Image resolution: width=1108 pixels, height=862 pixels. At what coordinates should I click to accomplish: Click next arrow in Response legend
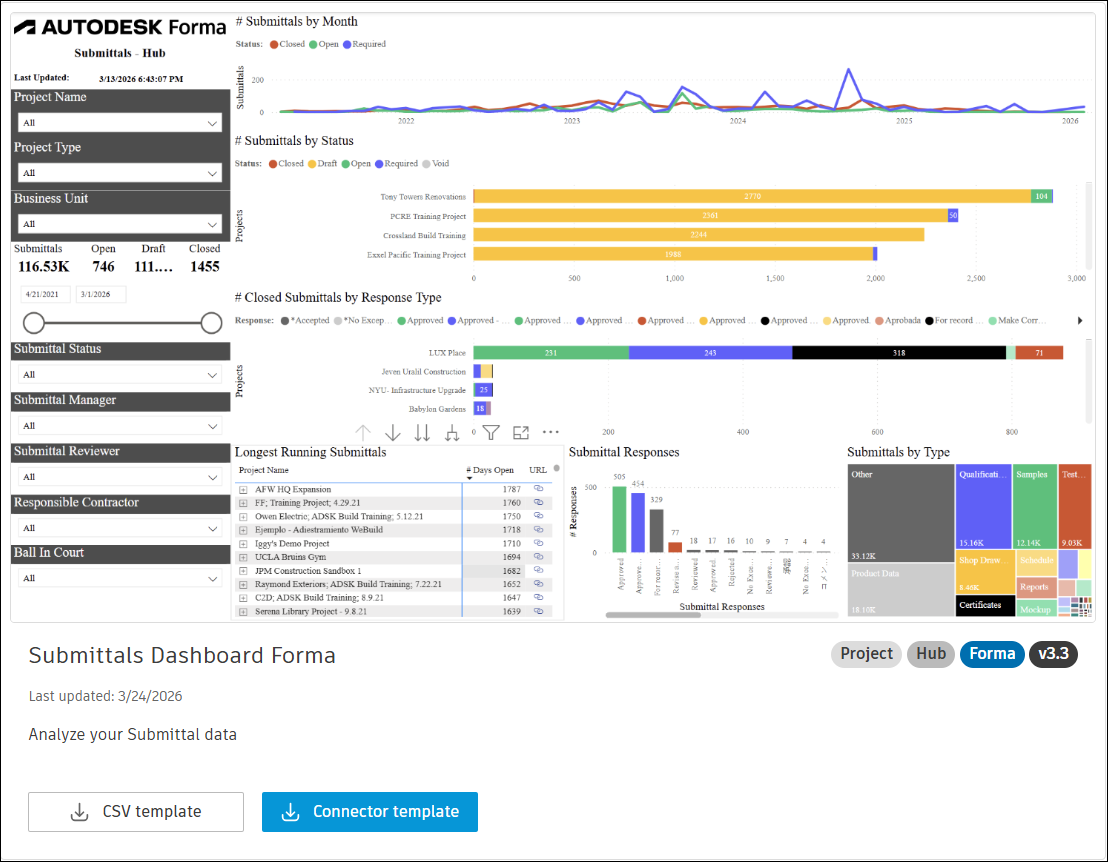pos(1080,321)
